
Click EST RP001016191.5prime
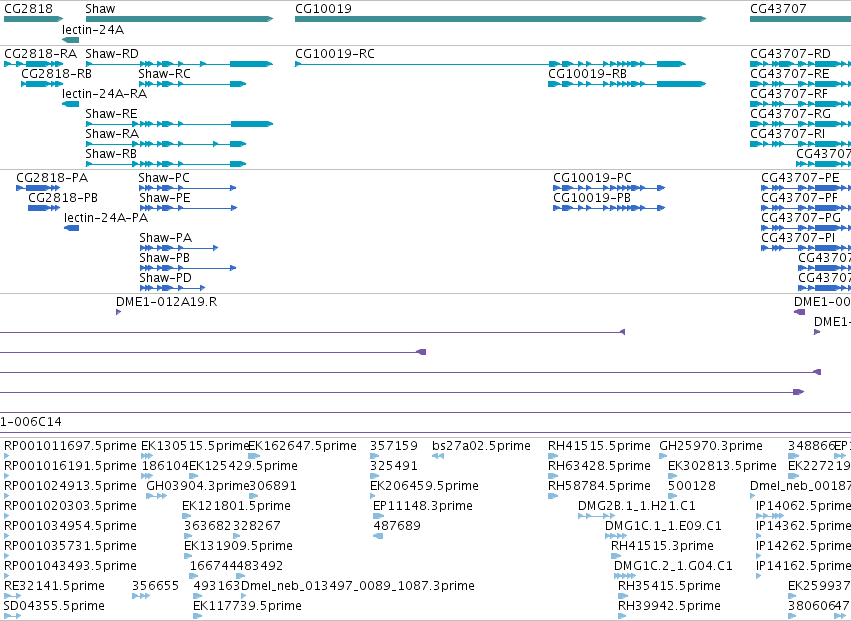click(x=71, y=466)
